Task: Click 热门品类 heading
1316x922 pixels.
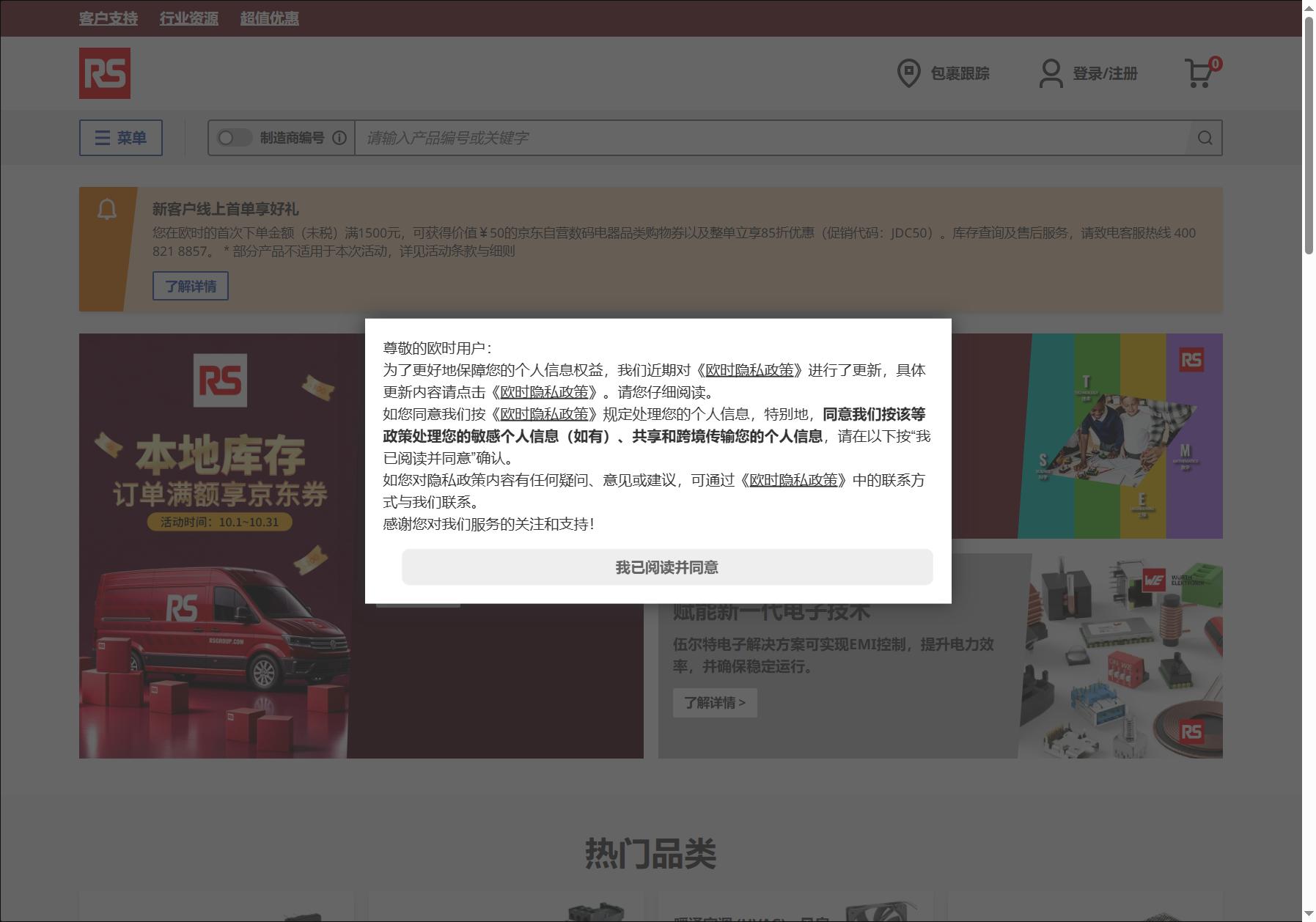Action: (651, 853)
